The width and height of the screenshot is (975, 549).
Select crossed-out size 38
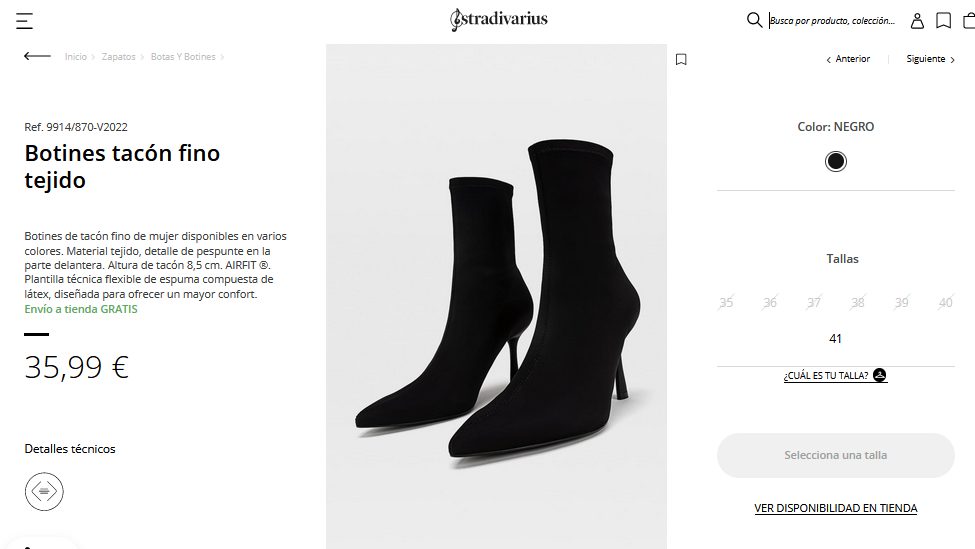[857, 303]
